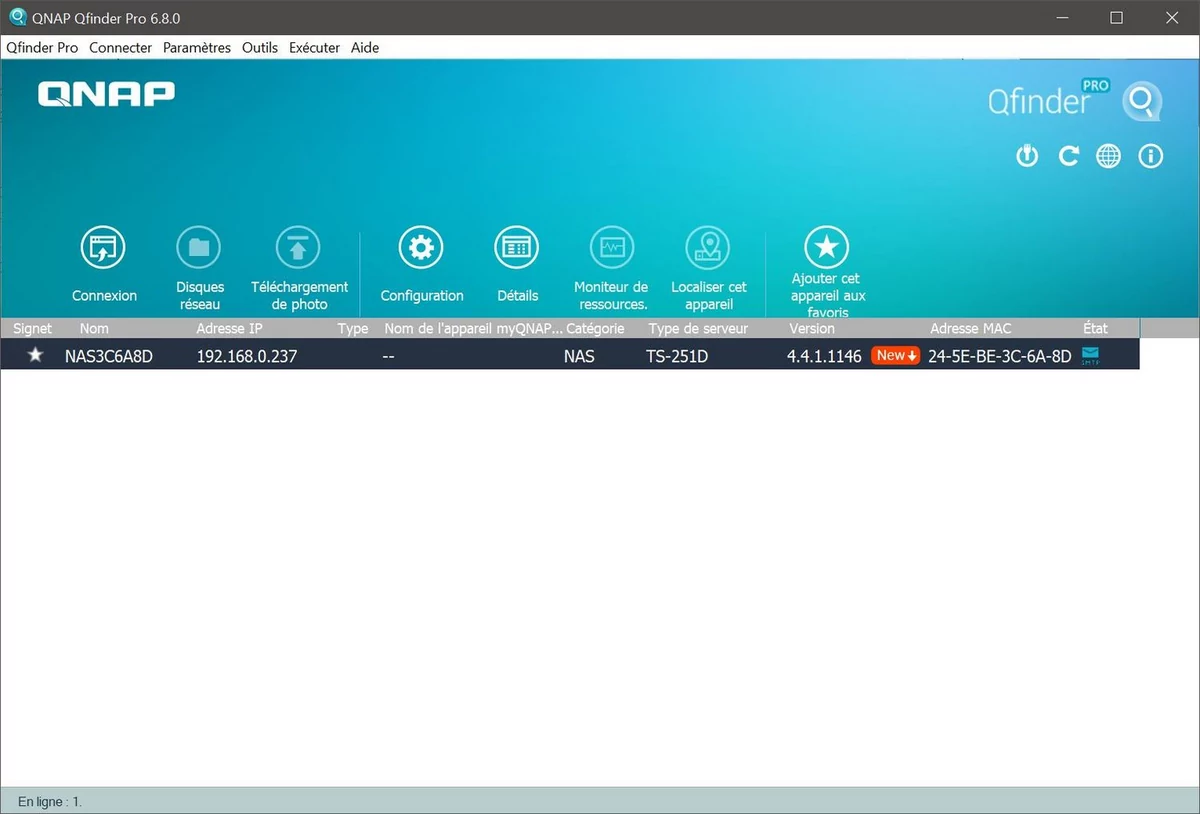Click the power icon in header
The width and height of the screenshot is (1200, 814).
click(x=1027, y=156)
